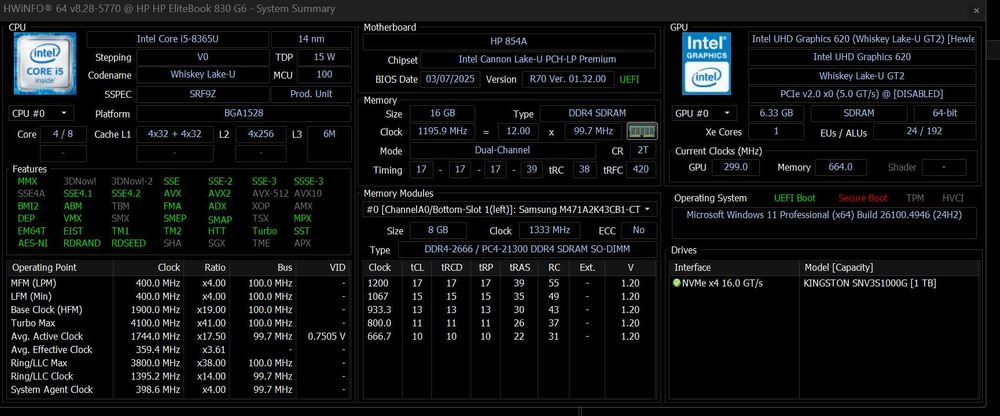Click the 0.7505 V VID value
This screenshot has width=1000, height=416.
(327, 336)
